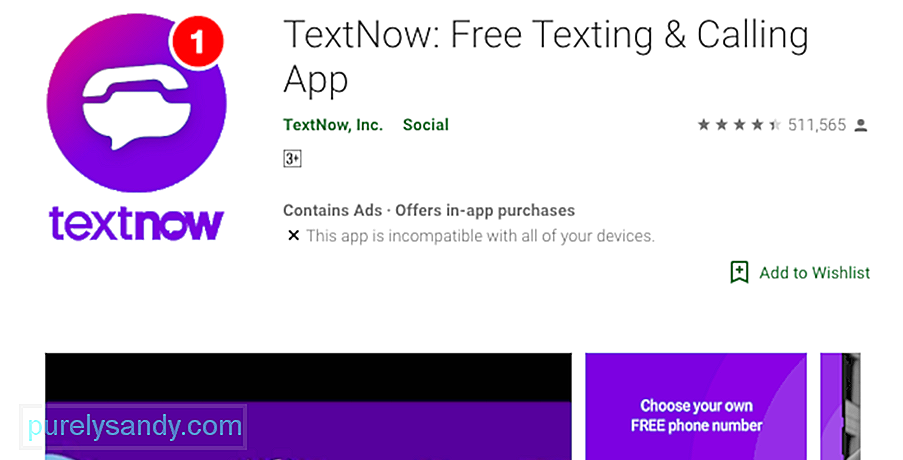Click the textnow wordmark logo below the icon
The height and width of the screenshot is (460, 903).
(x=136, y=223)
